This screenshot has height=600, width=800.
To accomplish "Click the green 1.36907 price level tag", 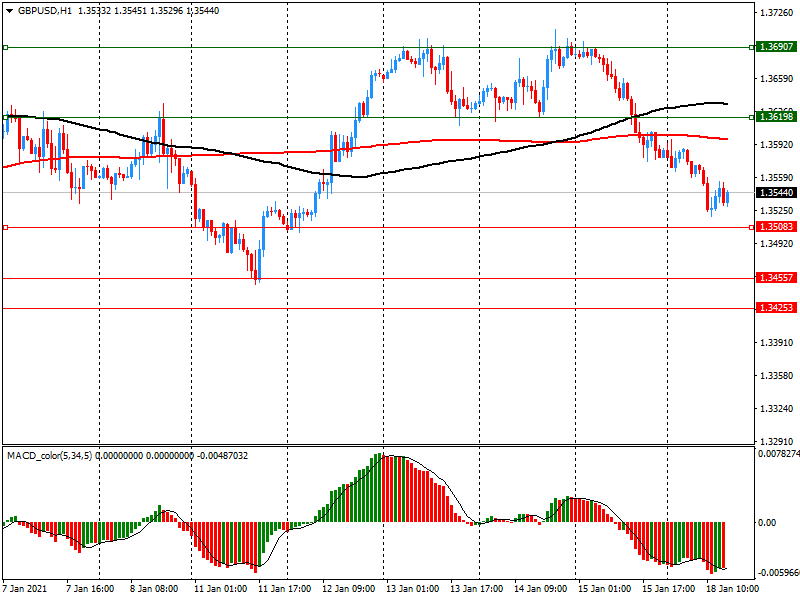I will (776, 47).
